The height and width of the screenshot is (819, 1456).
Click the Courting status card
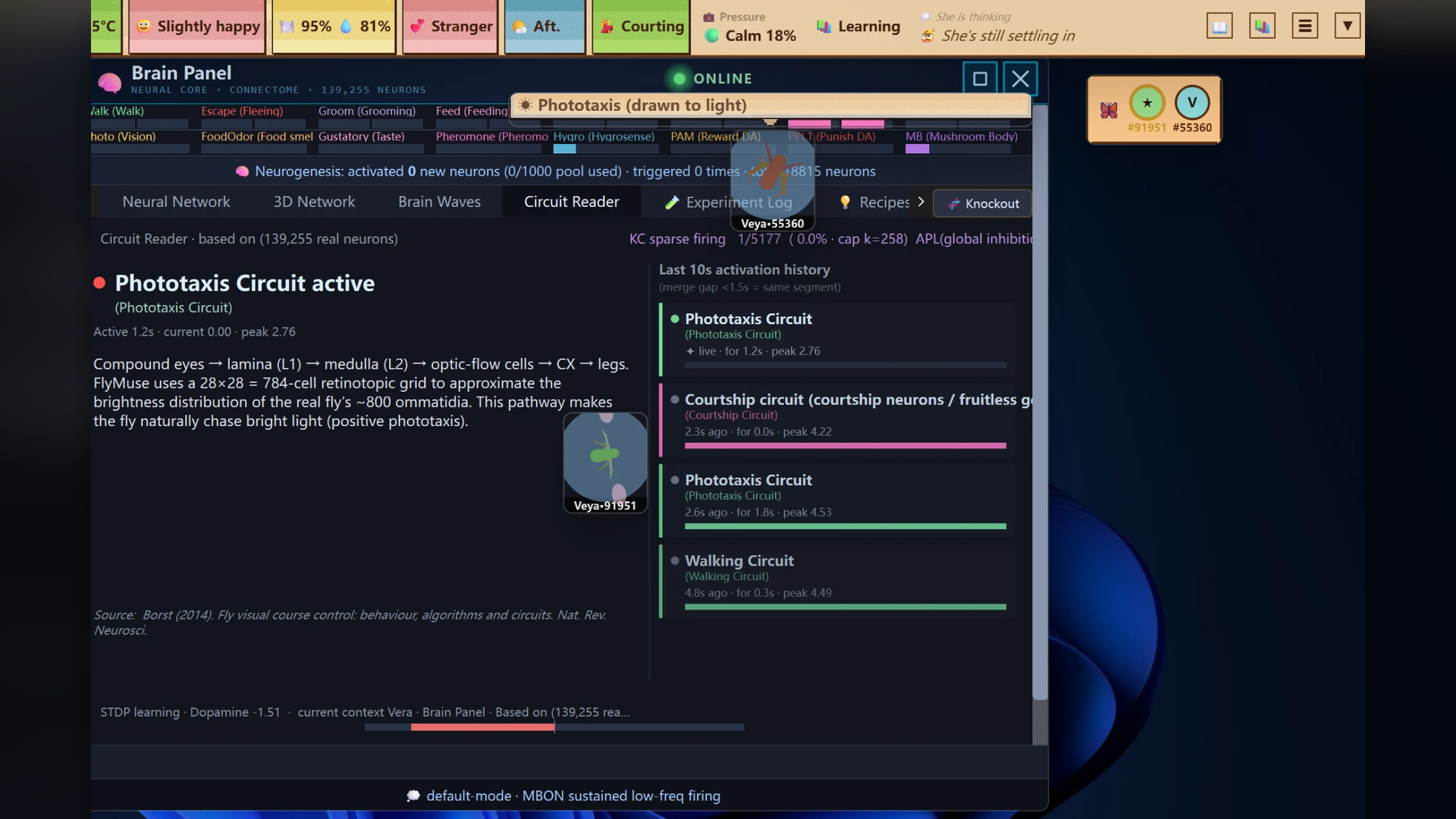point(641,27)
